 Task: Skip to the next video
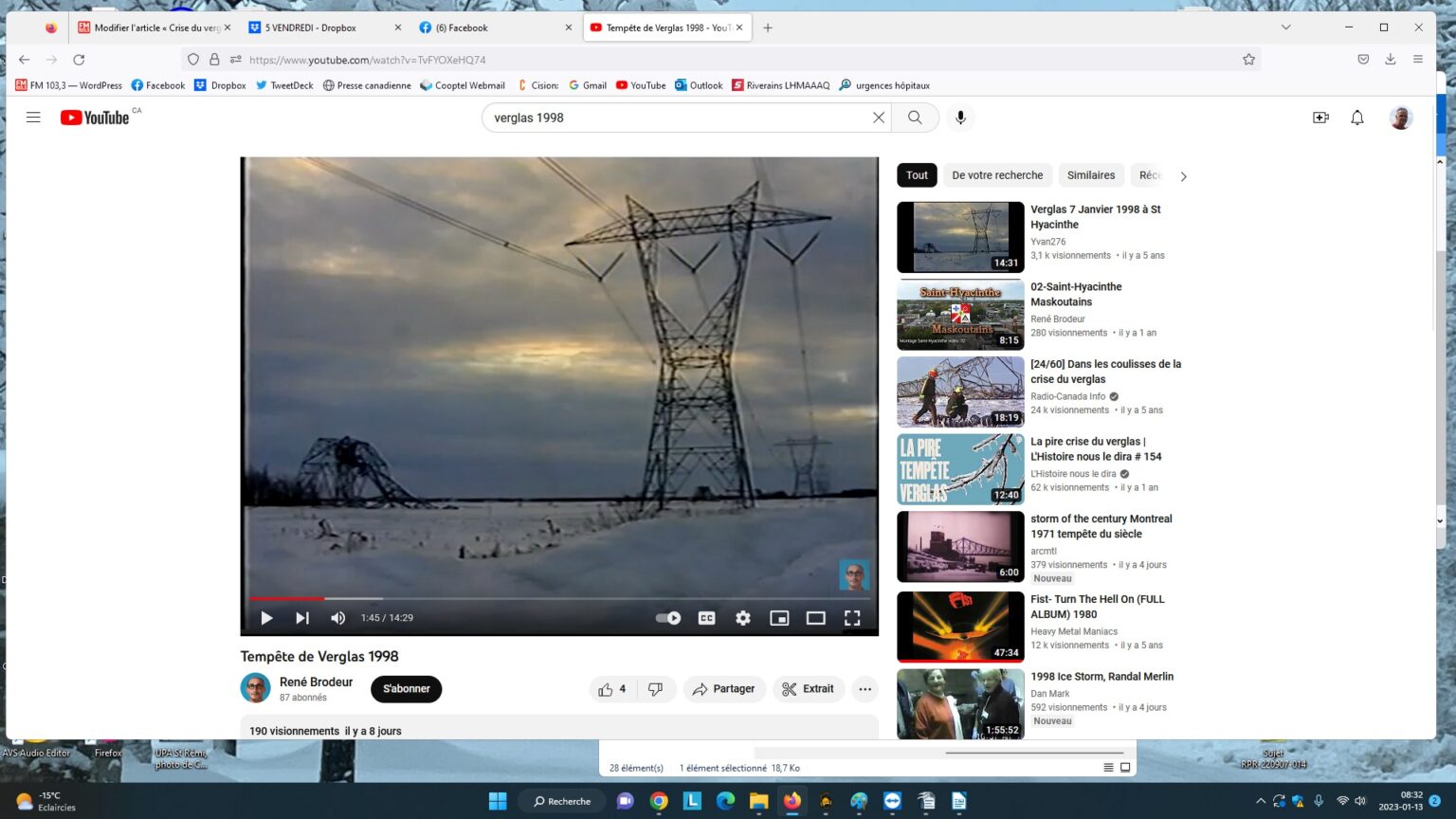(x=302, y=618)
